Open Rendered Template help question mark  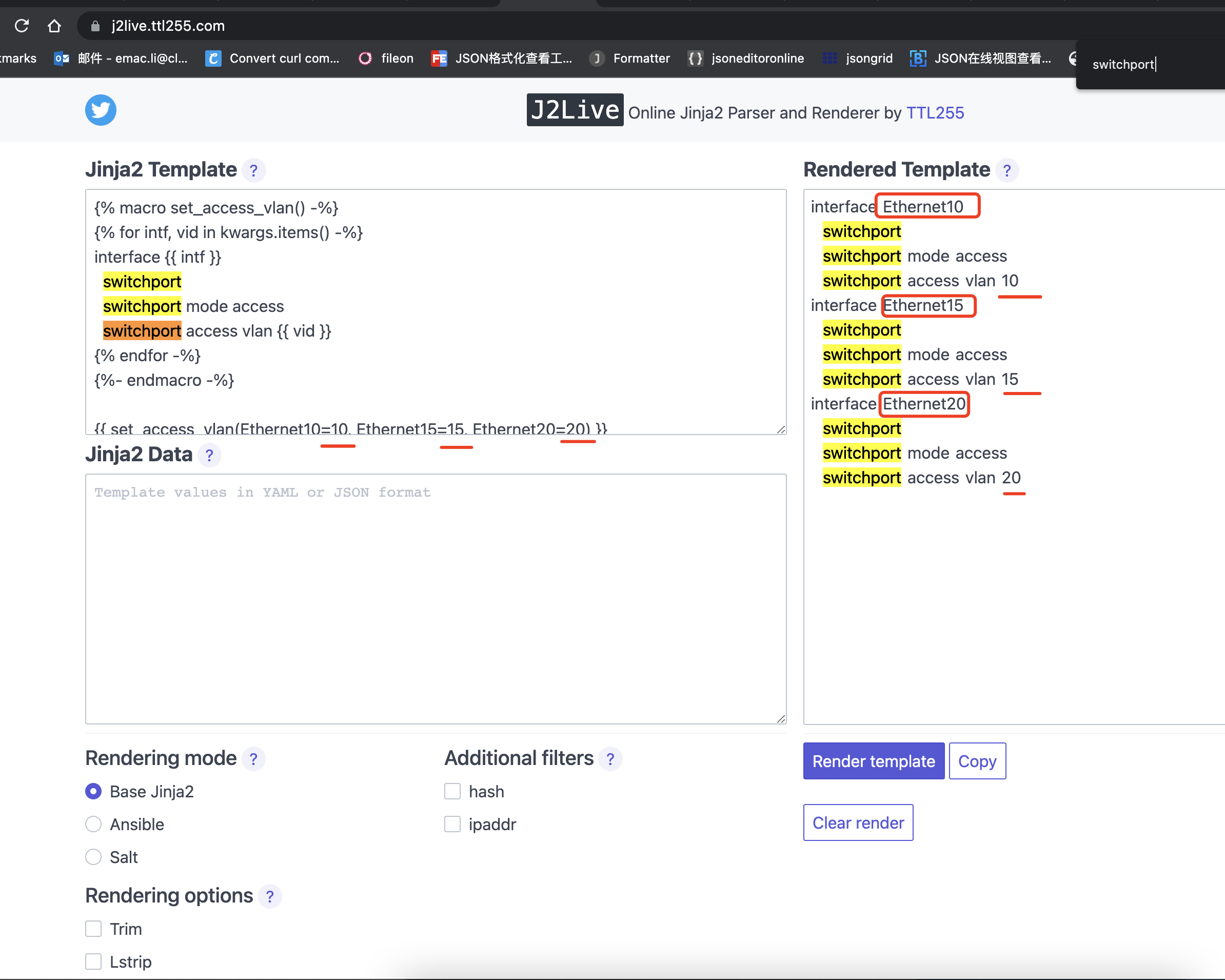1007,170
